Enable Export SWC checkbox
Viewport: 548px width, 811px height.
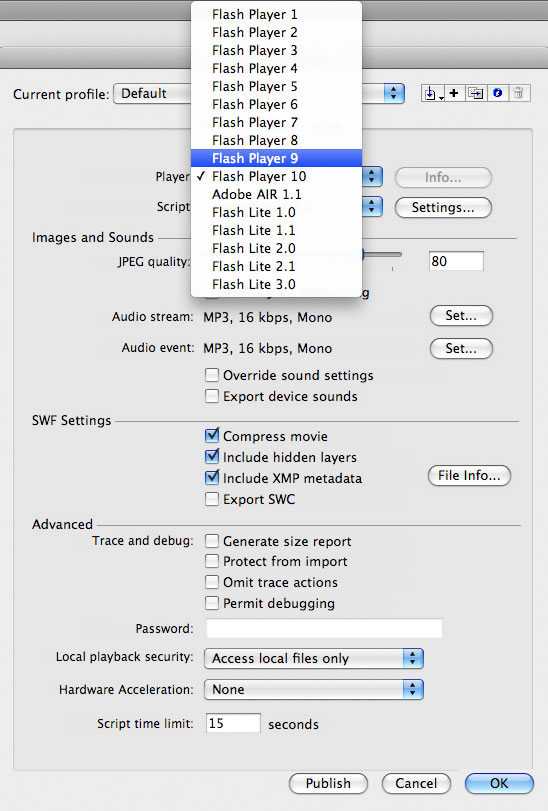[212, 499]
